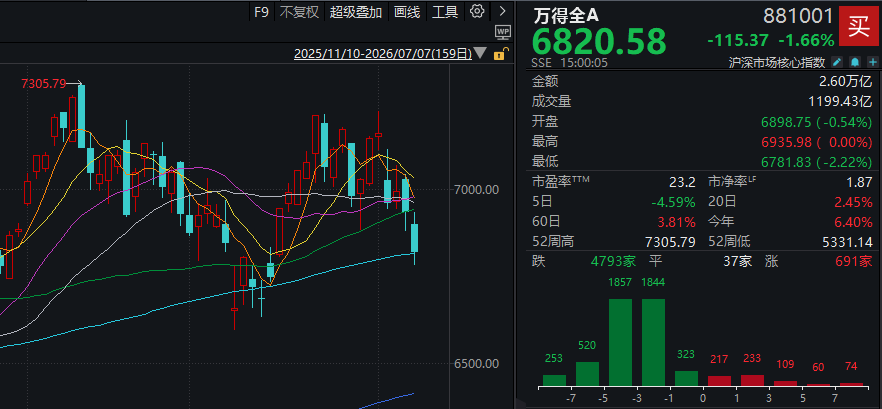Click the red distribution bar labeled 233
Screen dimensions: 882x409
click(753, 380)
